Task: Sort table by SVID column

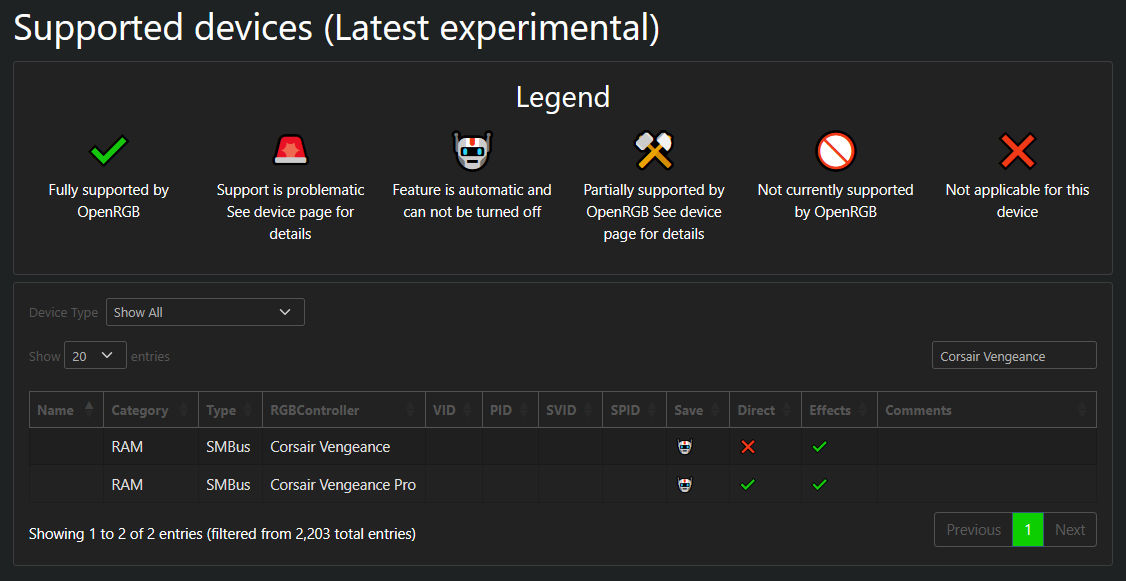Action: pyautogui.click(x=570, y=410)
